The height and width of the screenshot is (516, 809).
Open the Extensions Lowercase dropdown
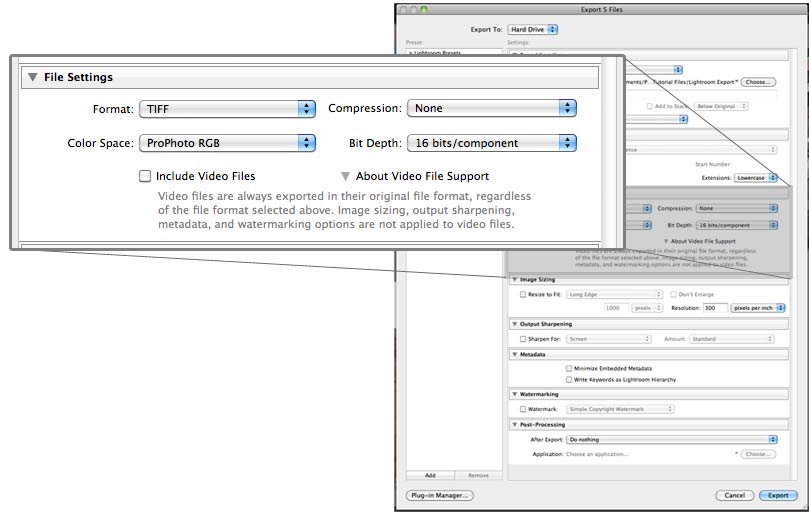755,178
